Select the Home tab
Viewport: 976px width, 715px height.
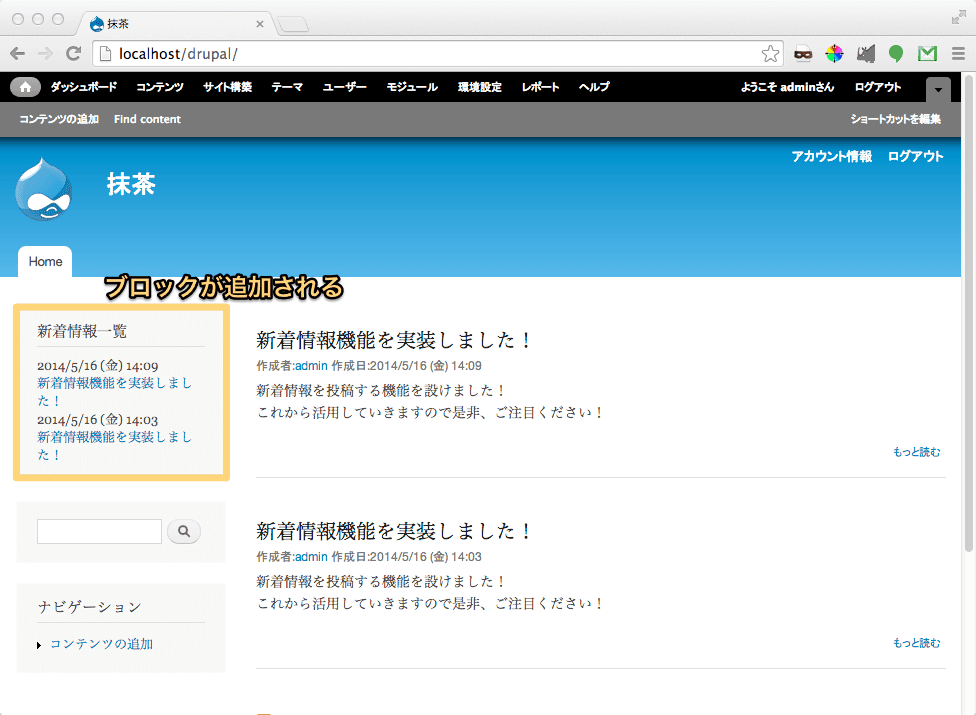(x=45, y=261)
